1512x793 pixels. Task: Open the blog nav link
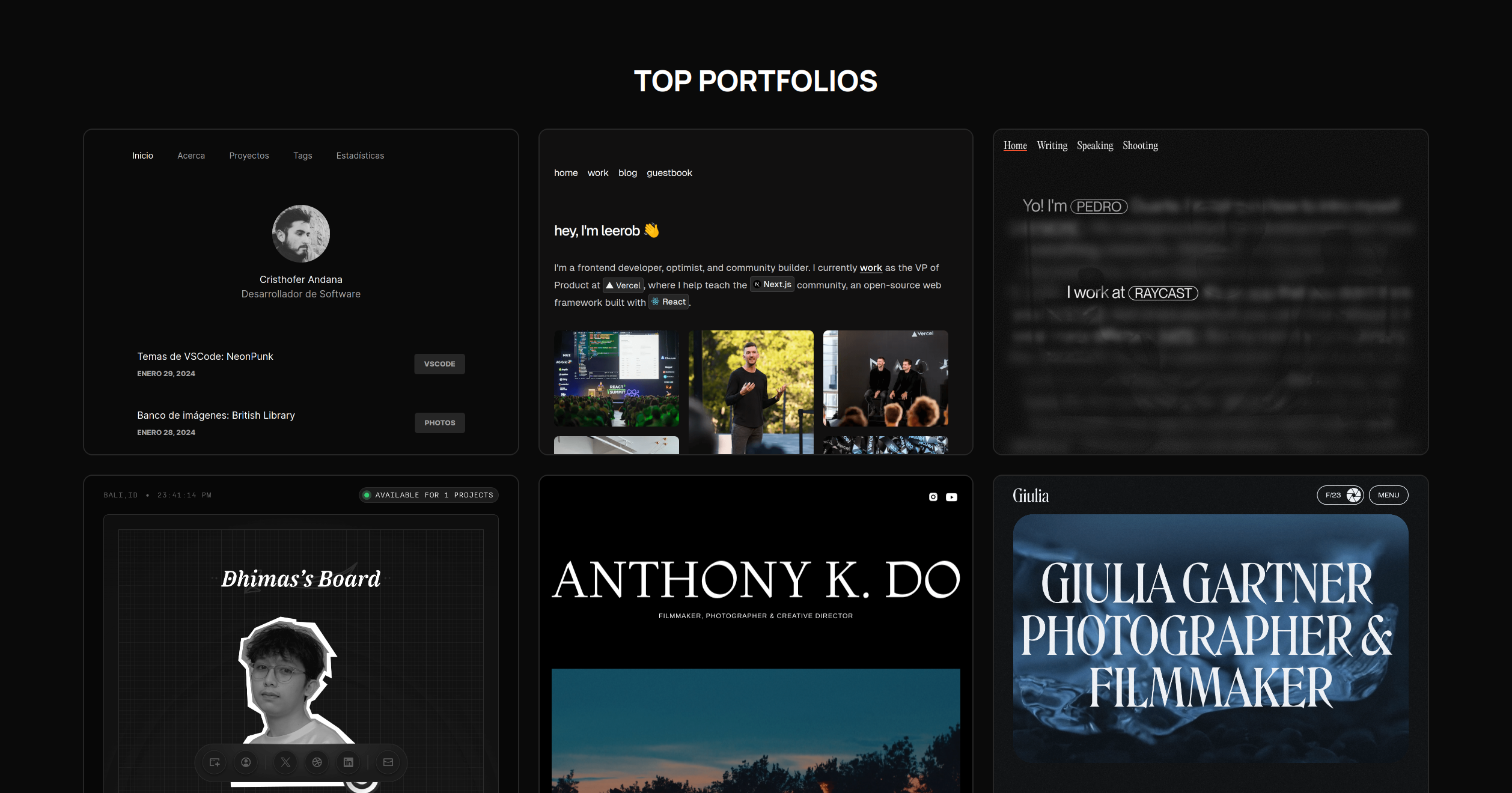(x=627, y=173)
